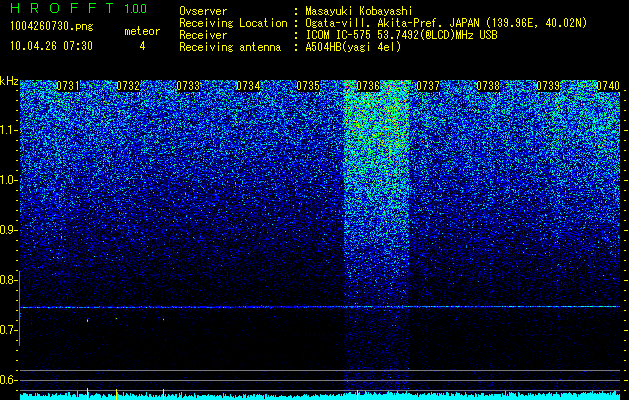Click the 0.7 kHz axis tick label
Image resolution: width=629 pixels, height=400 pixels.
(x=8, y=330)
